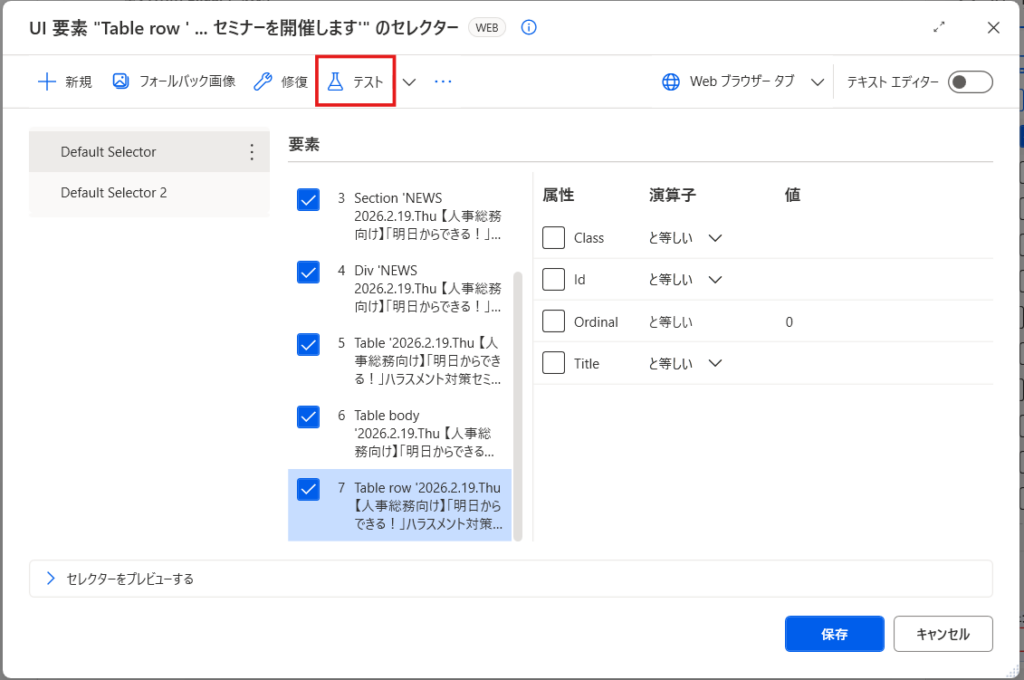Run the selector test (テスト) flask icon

pyautogui.click(x=336, y=82)
